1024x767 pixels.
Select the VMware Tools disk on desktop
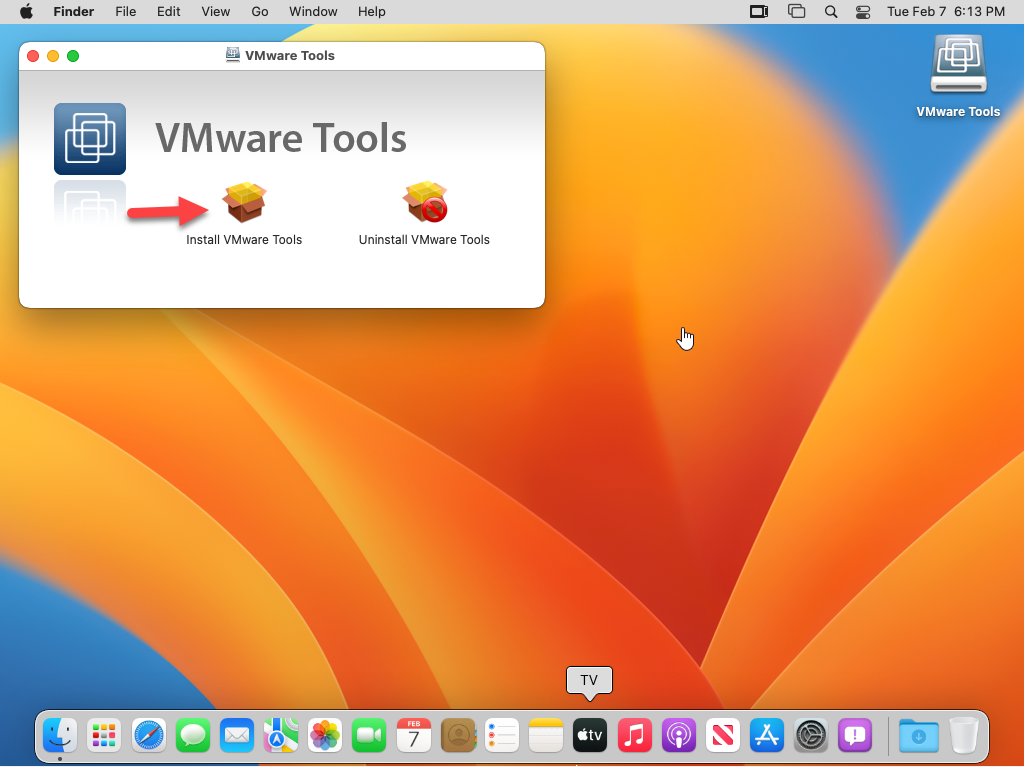coord(958,68)
